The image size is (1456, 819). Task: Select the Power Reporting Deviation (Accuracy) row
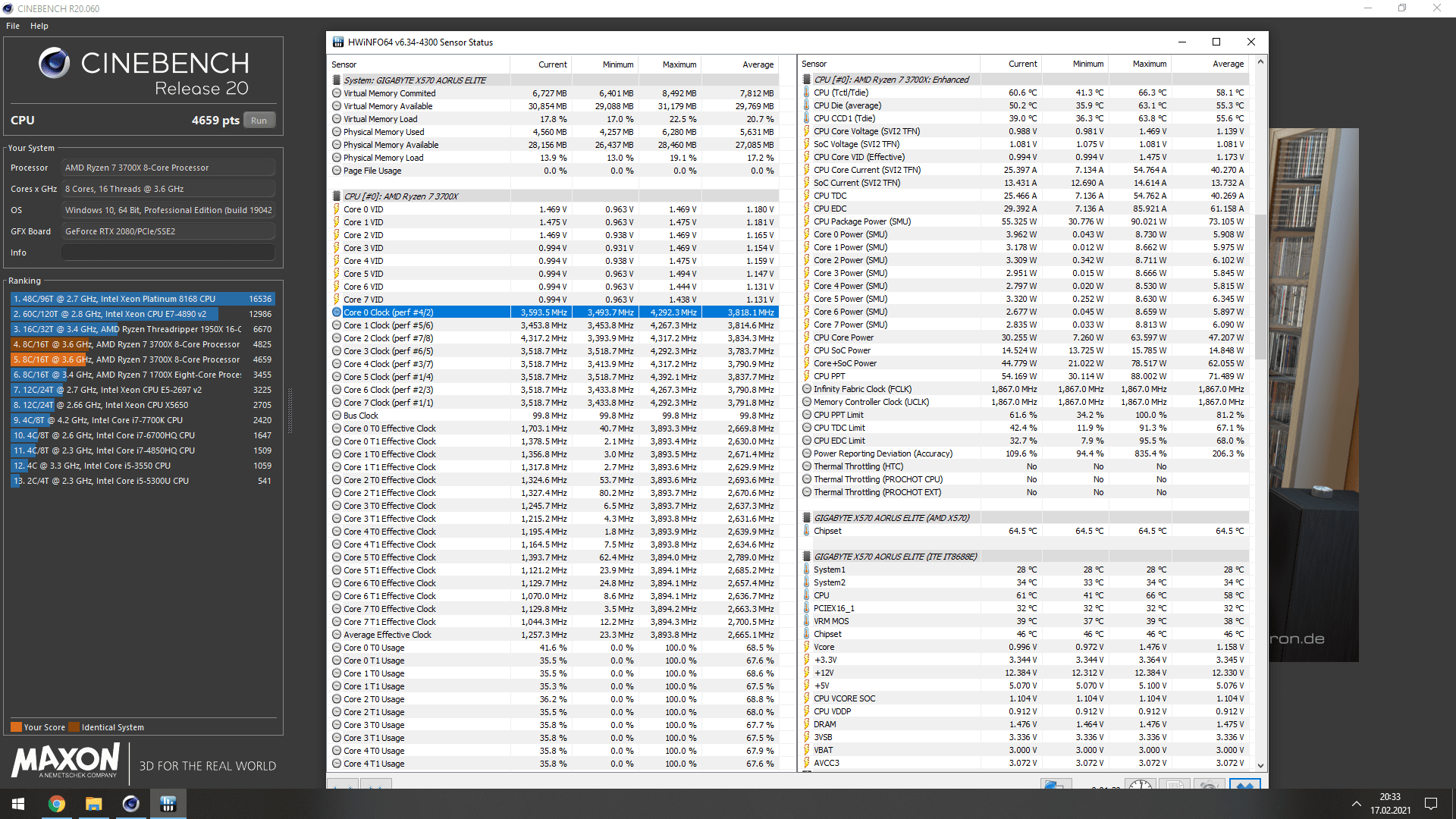pos(1024,453)
